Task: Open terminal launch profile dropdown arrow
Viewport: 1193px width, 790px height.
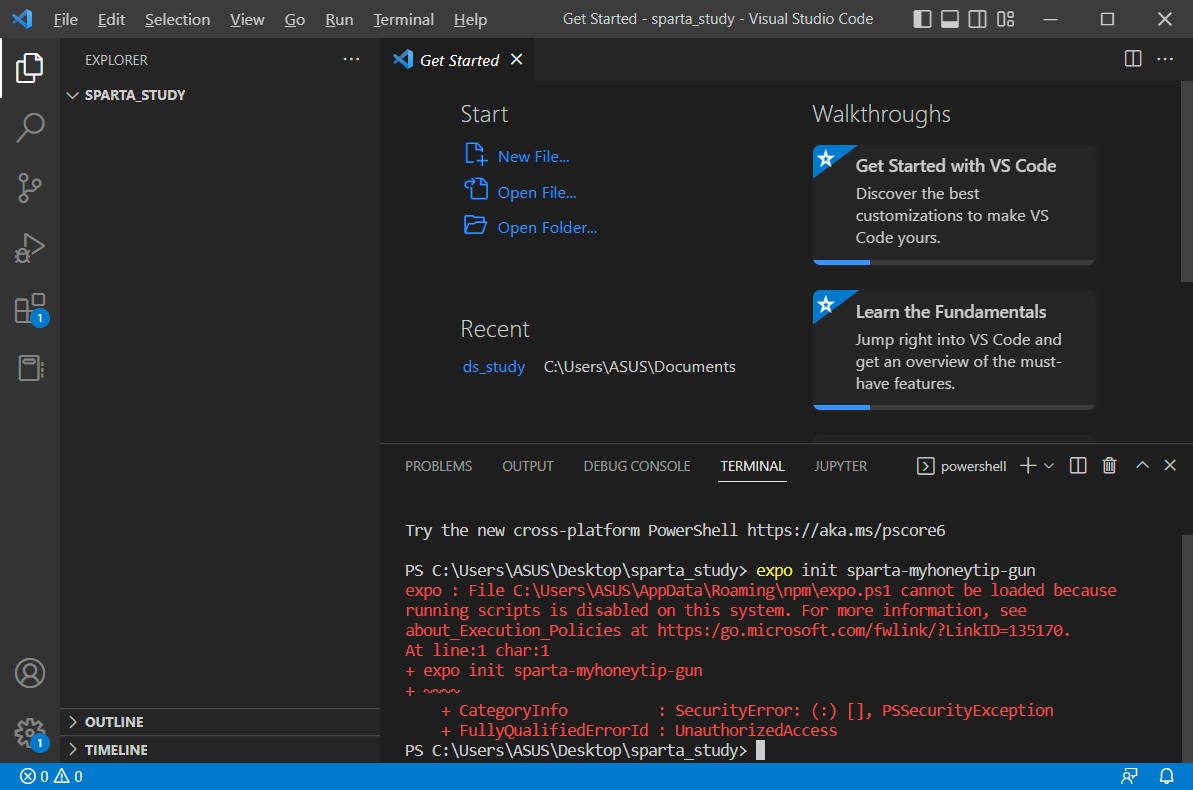Action: 1049,466
